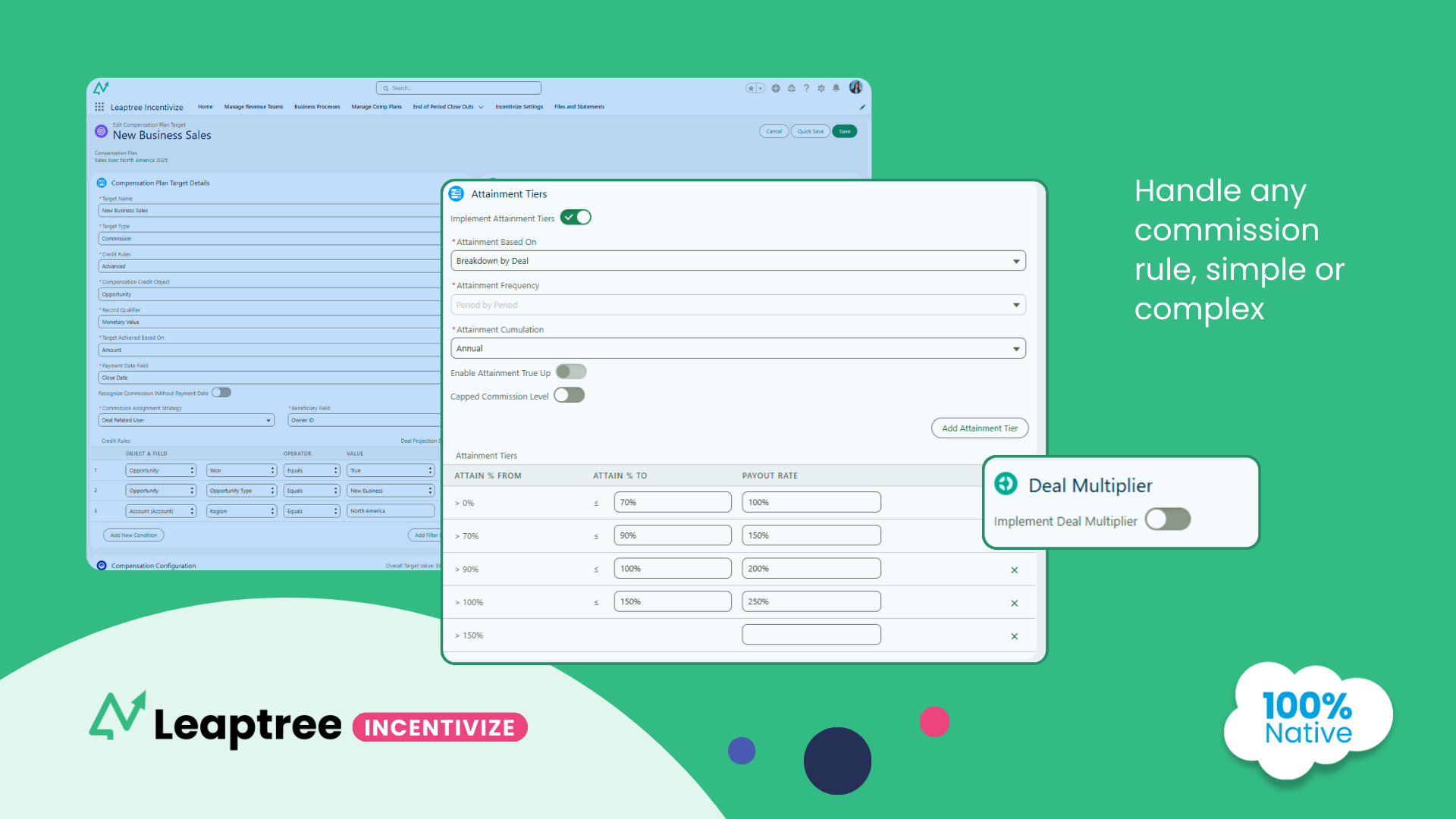The width and height of the screenshot is (1456, 819).
Task: Open the Attainment Based On dropdown
Action: pos(1016,260)
